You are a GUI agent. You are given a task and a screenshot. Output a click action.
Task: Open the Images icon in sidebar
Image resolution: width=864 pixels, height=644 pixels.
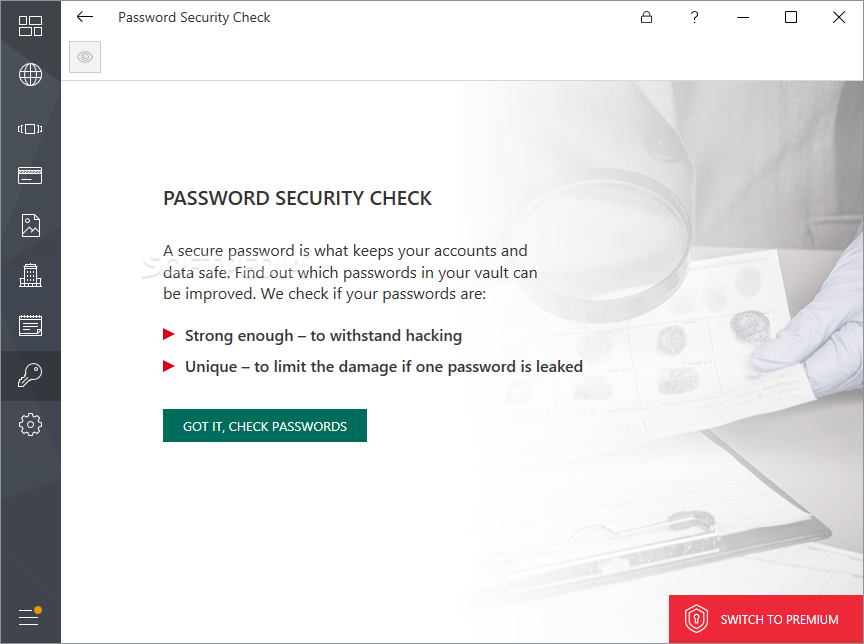pyautogui.click(x=30, y=225)
